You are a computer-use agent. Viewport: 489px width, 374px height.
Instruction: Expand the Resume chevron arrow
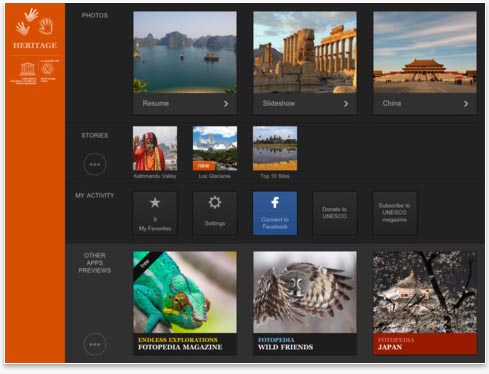click(226, 104)
